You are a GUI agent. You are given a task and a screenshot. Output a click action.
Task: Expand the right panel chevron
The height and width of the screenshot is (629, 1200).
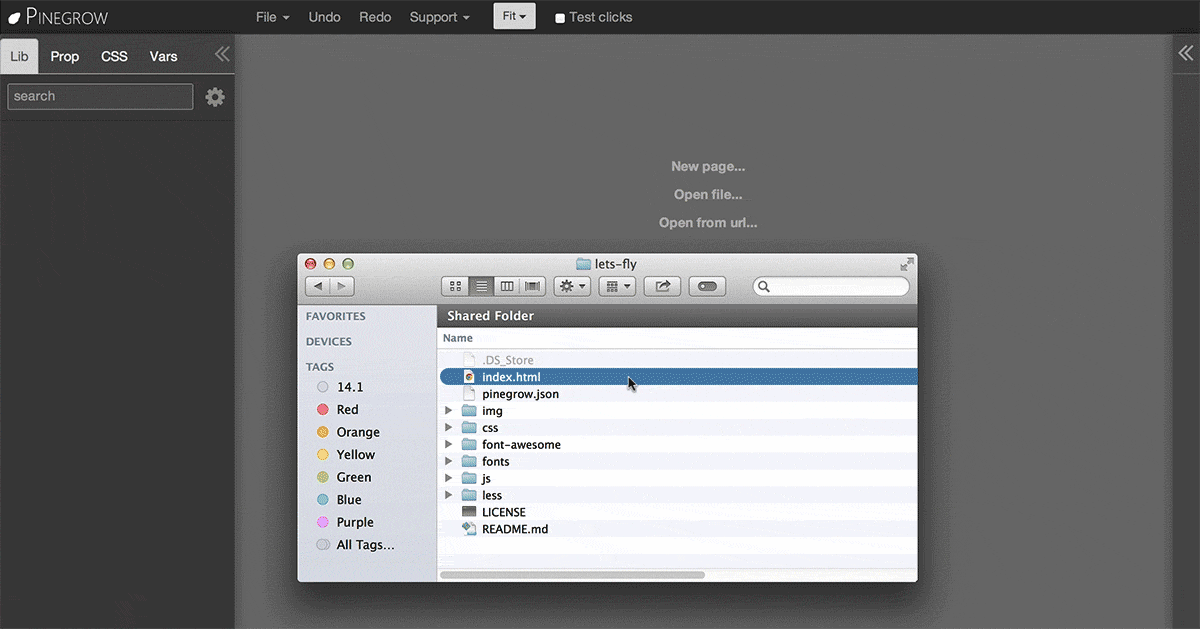1185,53
